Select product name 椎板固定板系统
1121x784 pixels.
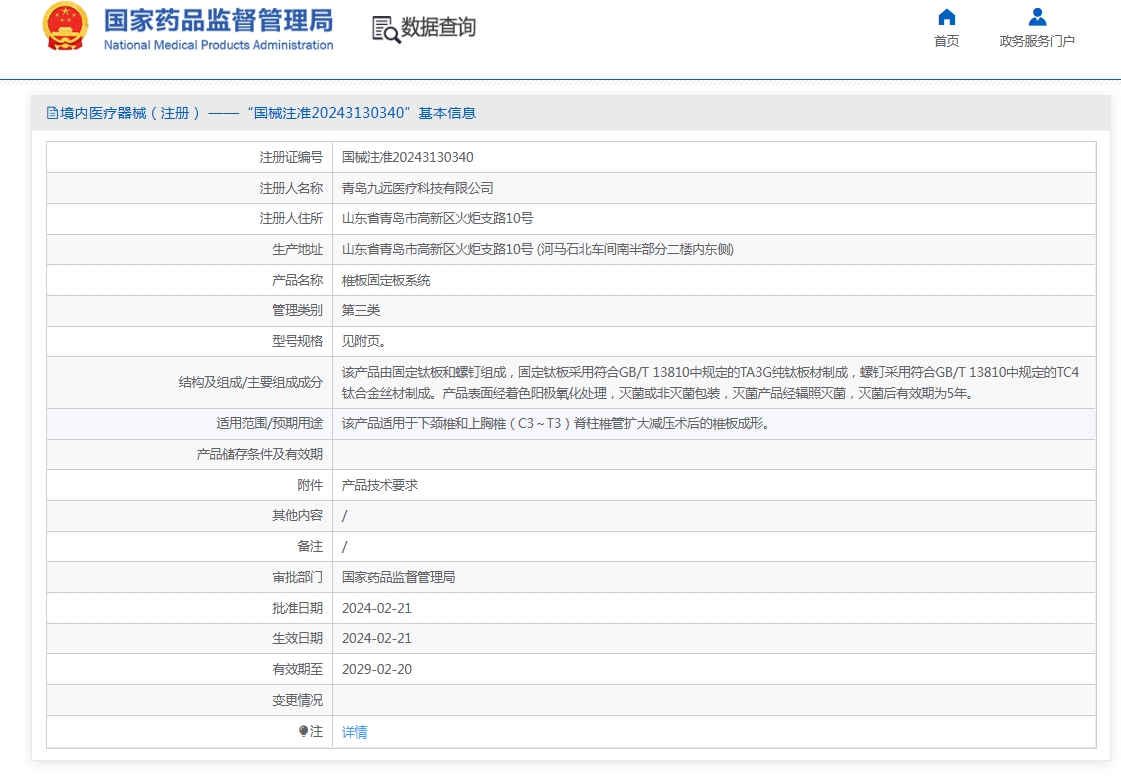(x=386, y=280)
